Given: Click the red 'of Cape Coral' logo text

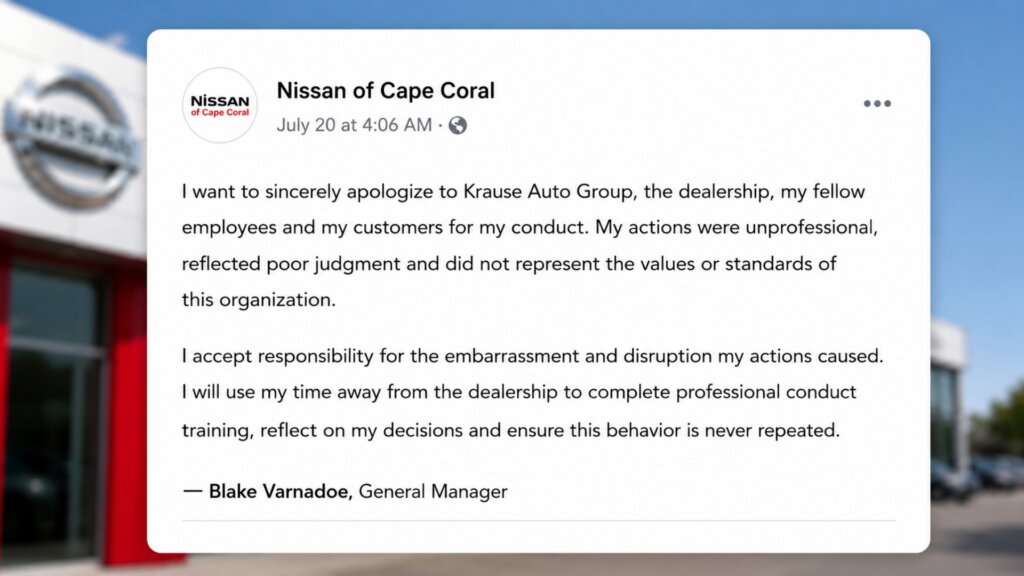Looking at the screenshot, I should point(219,112).
